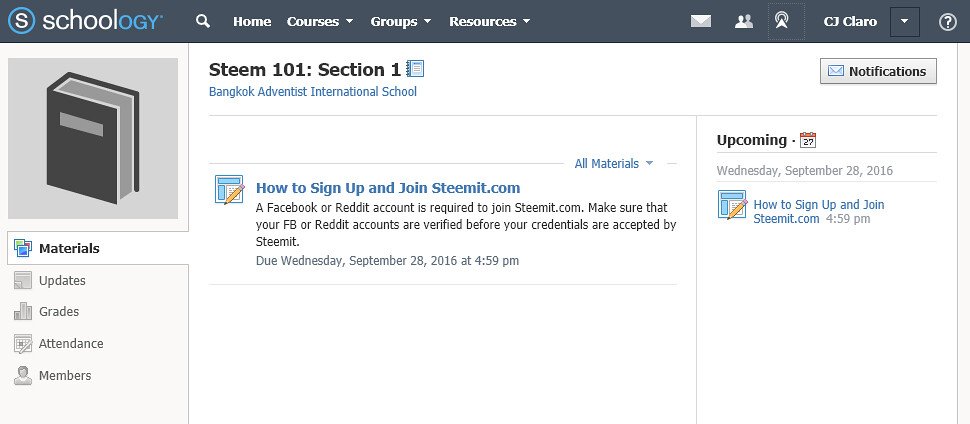The width and height of the screenshot is (970, 424).
Task: Open the account dropdown arrow next to CJ Claro
Action: [904, 22]
